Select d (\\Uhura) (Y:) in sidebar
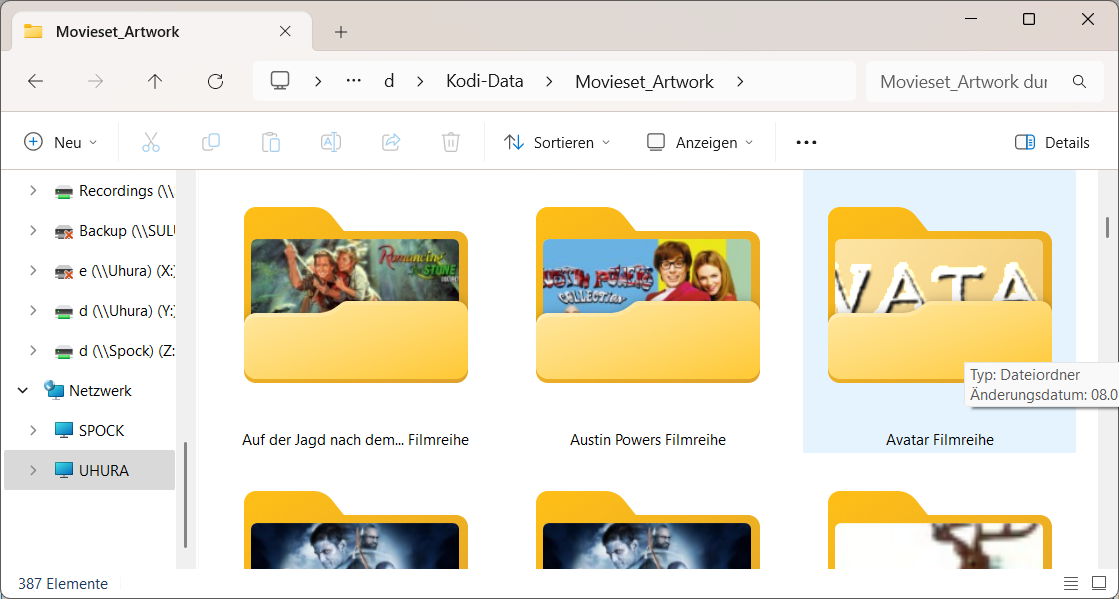This screenshot has width=1119, height=599. [127, 311]
